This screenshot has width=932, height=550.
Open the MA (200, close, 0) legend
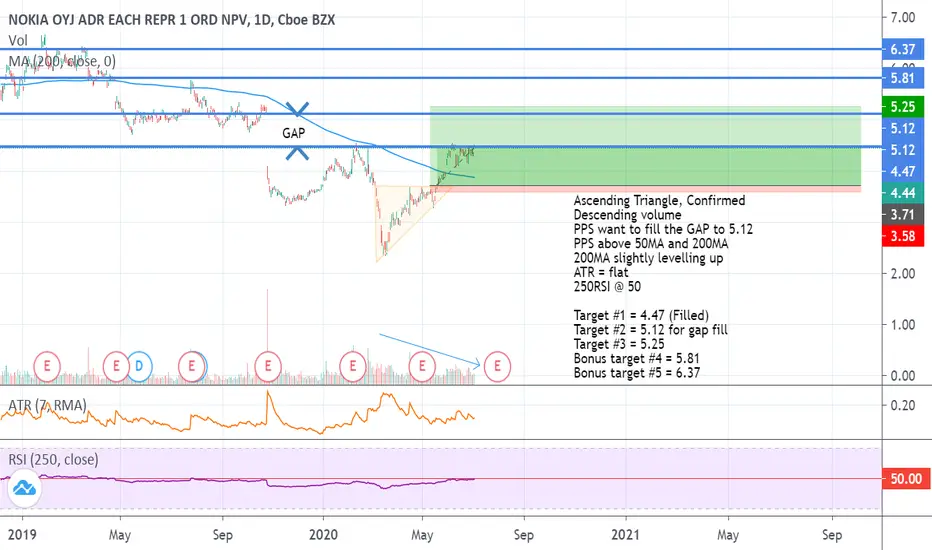62,61
